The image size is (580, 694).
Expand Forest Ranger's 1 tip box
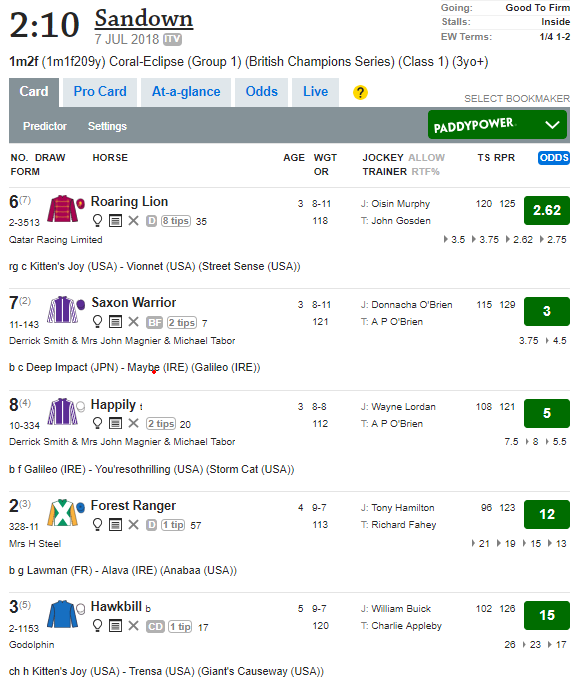(172, 525)
